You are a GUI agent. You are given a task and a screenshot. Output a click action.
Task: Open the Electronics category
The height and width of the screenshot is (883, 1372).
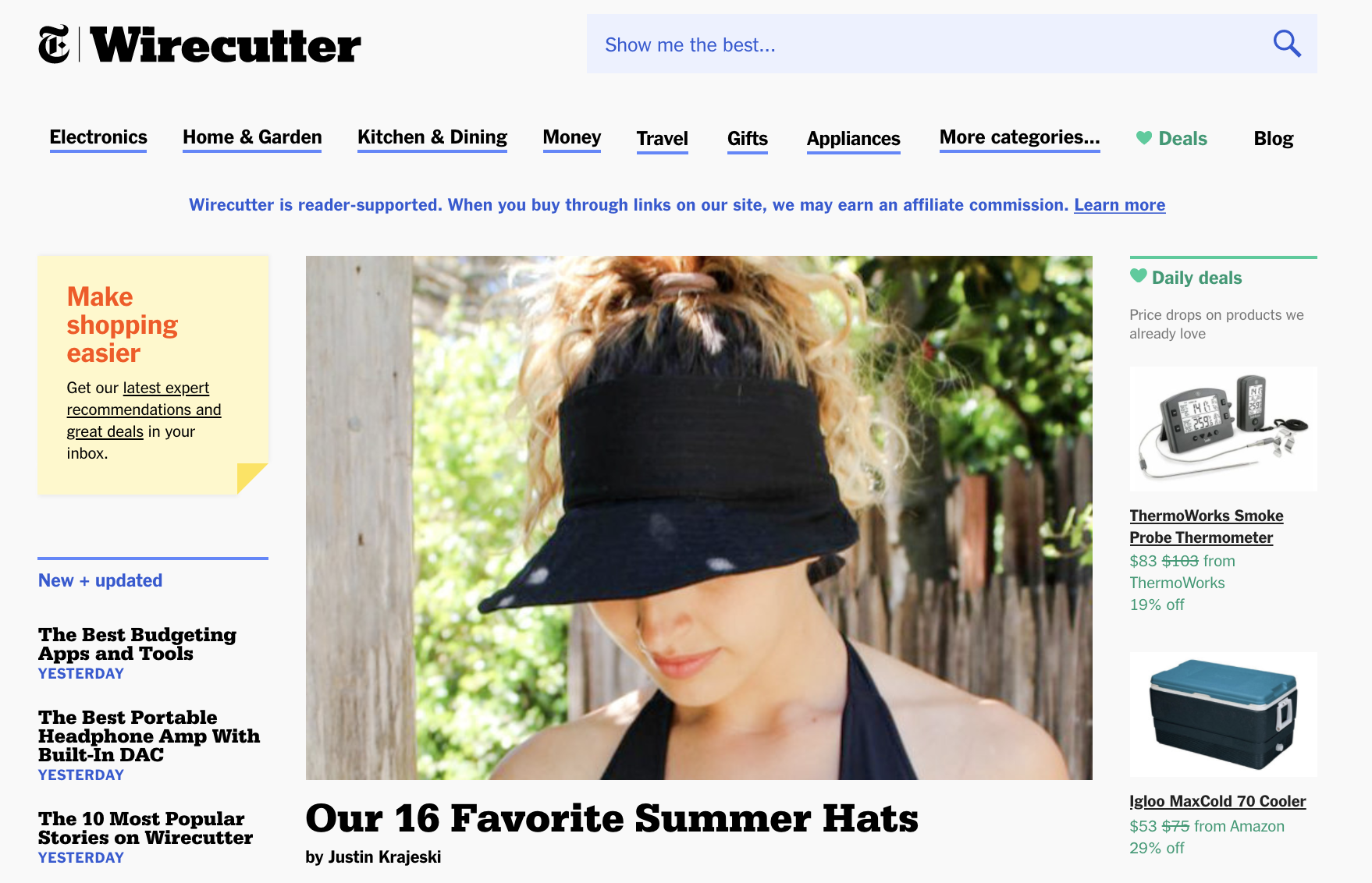pos(98,138)
